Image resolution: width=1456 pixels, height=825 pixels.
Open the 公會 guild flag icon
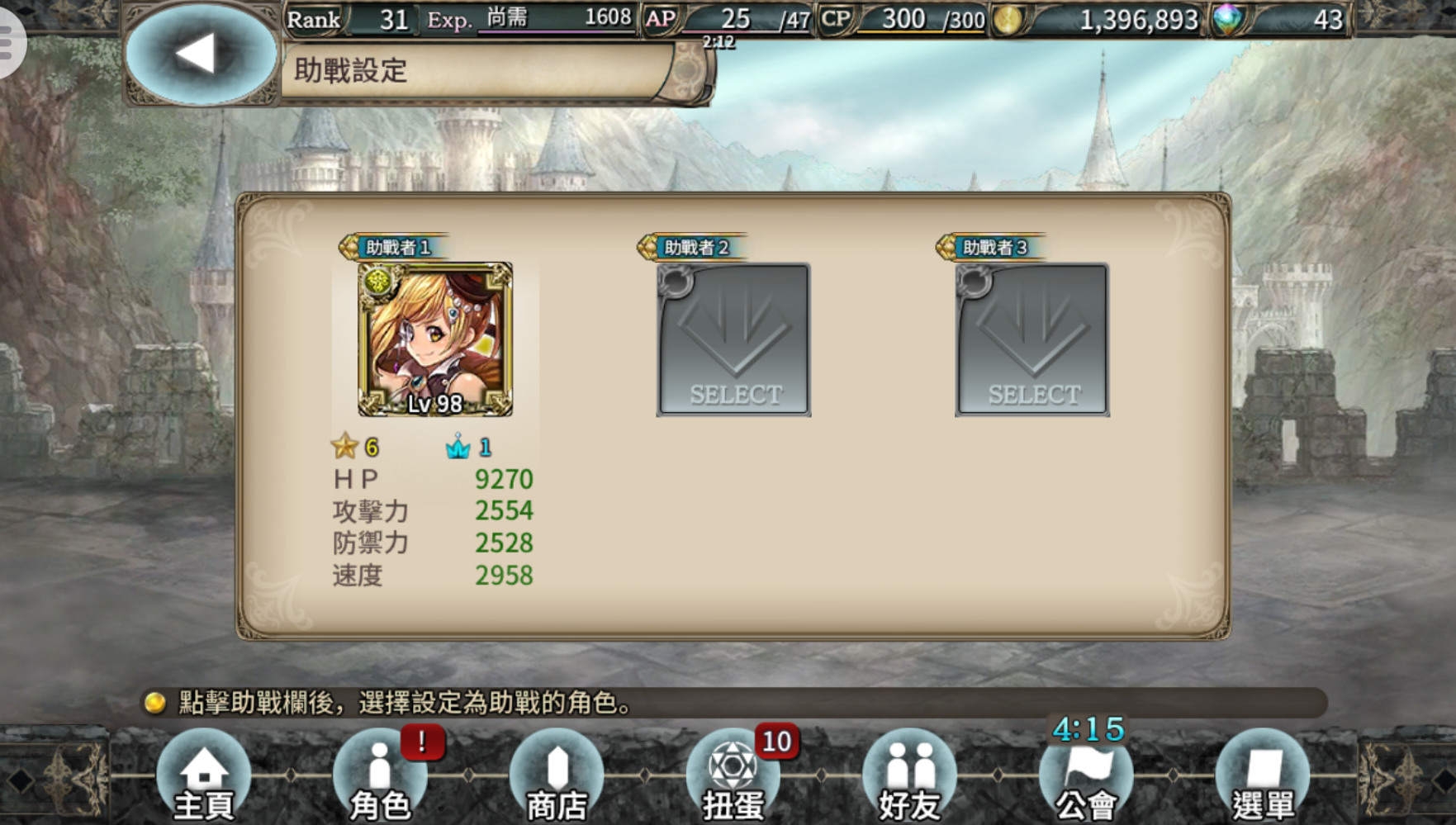pyautogui.click(x=1087, y=776)
